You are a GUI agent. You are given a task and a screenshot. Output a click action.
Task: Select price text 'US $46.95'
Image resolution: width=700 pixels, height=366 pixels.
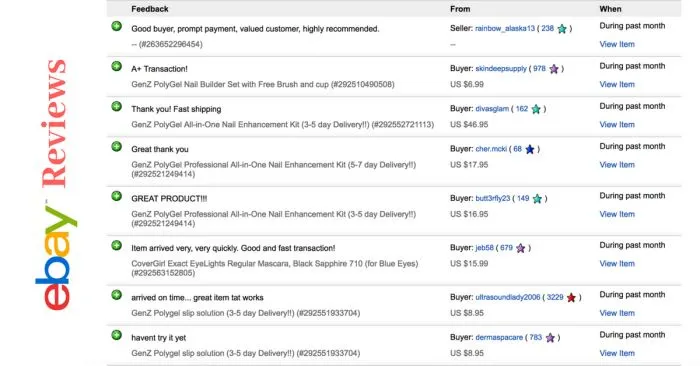[469, 125]
